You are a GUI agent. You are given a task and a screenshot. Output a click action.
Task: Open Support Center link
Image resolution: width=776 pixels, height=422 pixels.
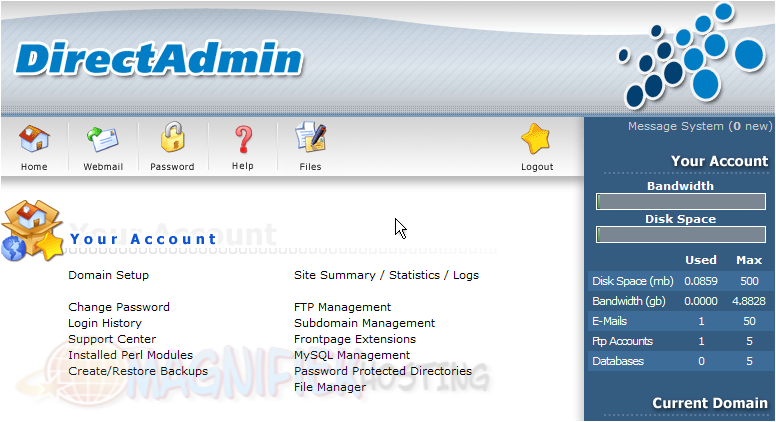coord(112,339)
